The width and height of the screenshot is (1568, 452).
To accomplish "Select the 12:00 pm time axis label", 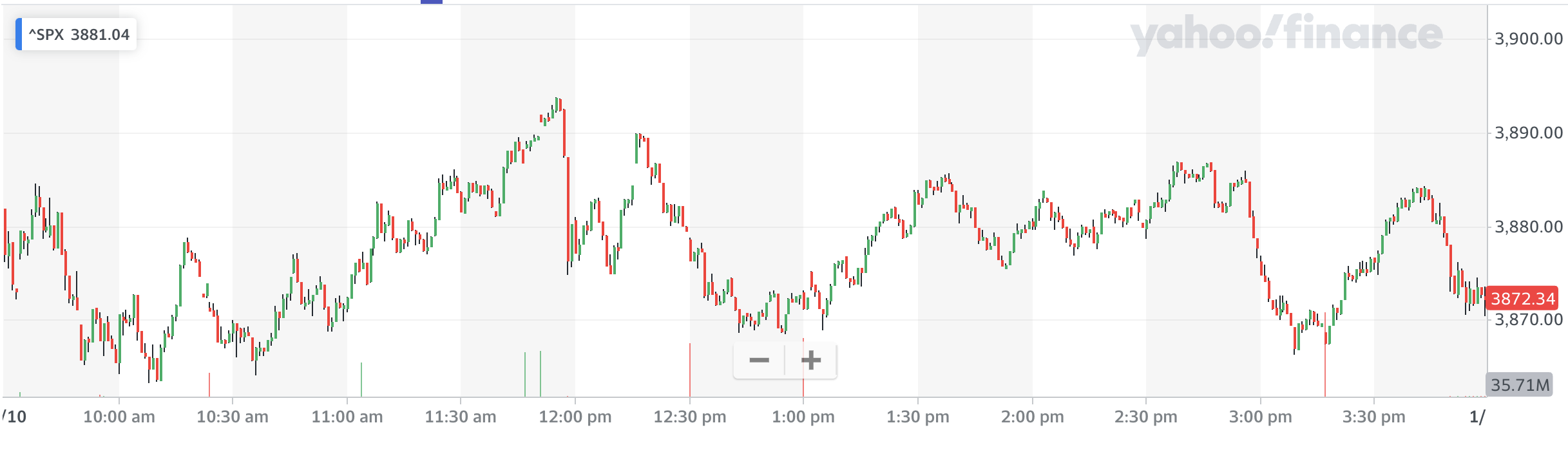I will (575, 417).
